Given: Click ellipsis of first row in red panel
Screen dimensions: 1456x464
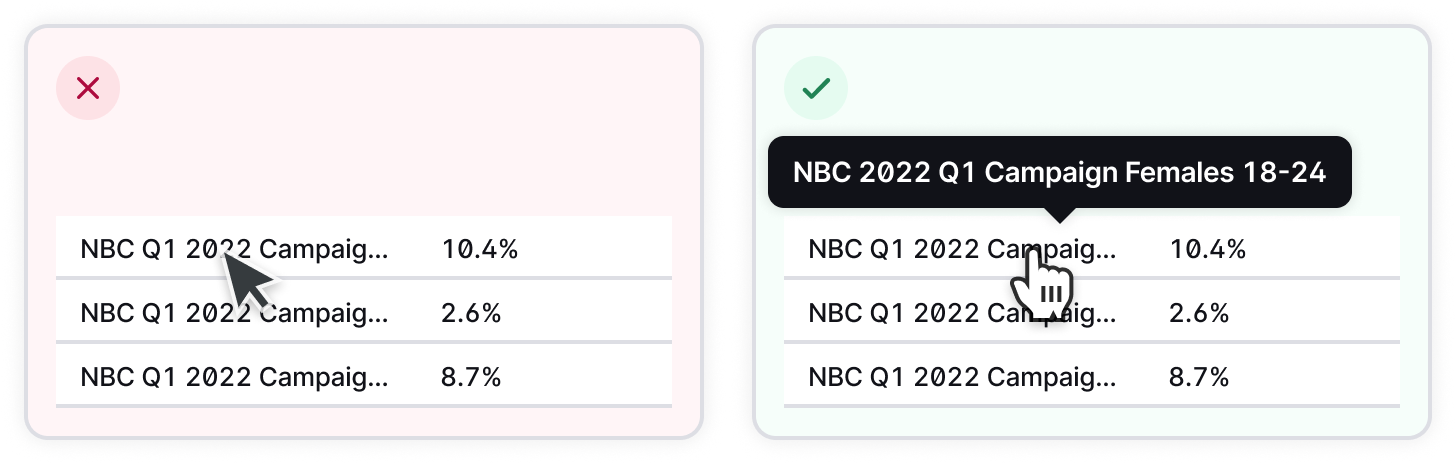Looking at the screenshot, I should 379,256.
